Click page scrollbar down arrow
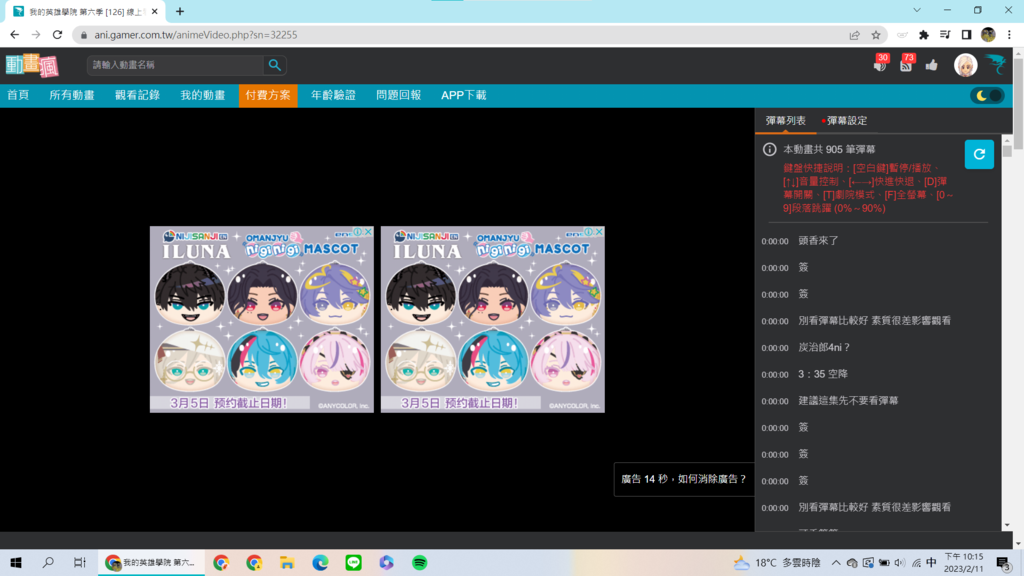The width and height of the screenshot is (1024, 576). (x=1018, y=543)
